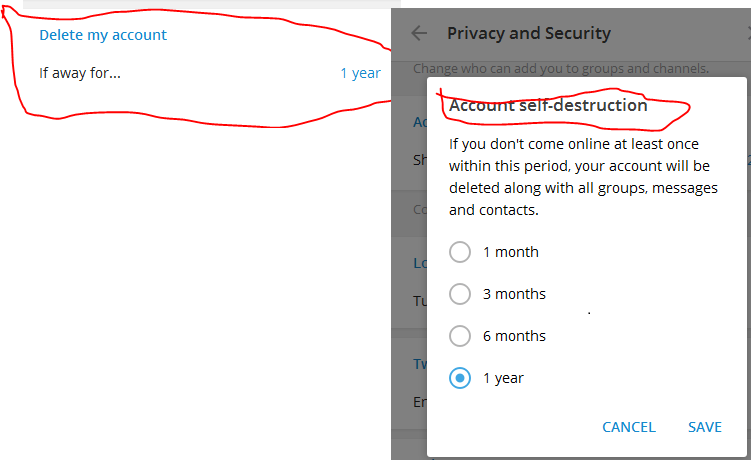
Task: Click the dimmed 'Tu' row behind dialog
Action: [x=420, y=301]
